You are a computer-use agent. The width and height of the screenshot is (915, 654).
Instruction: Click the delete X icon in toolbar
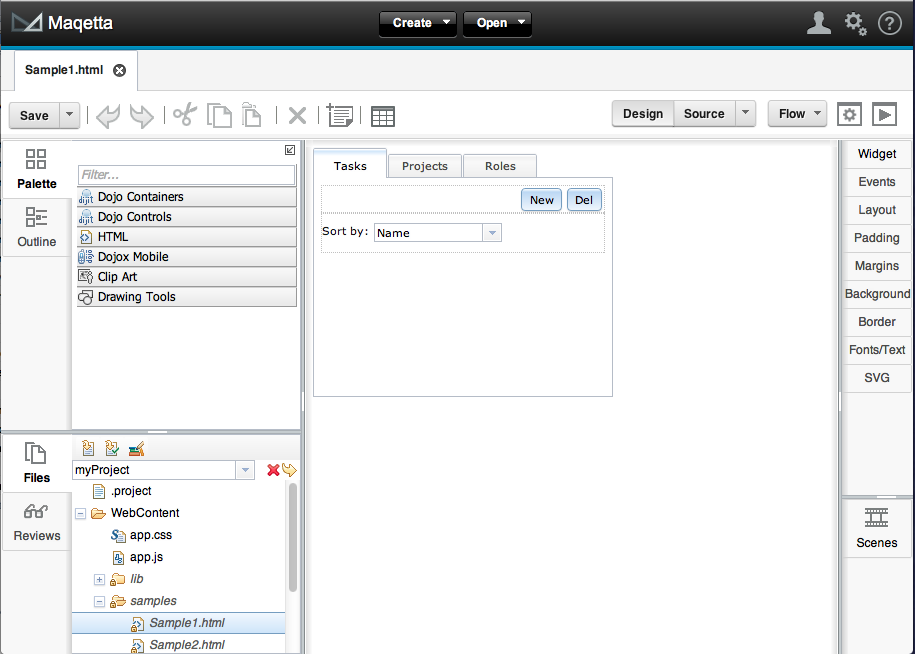pos(297,115)
